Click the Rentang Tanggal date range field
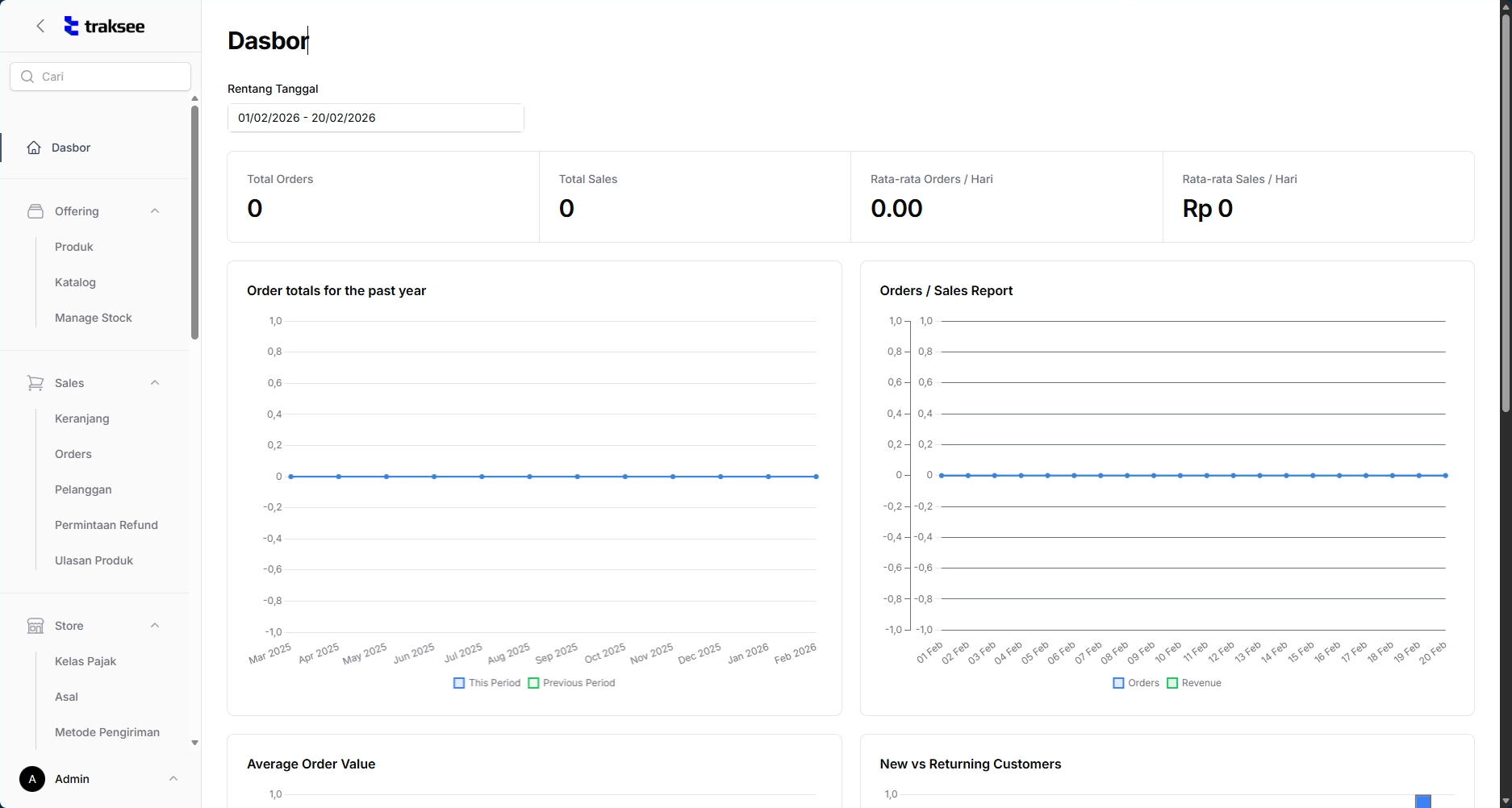Screen dimensions: 1512x808 (376, 118)
